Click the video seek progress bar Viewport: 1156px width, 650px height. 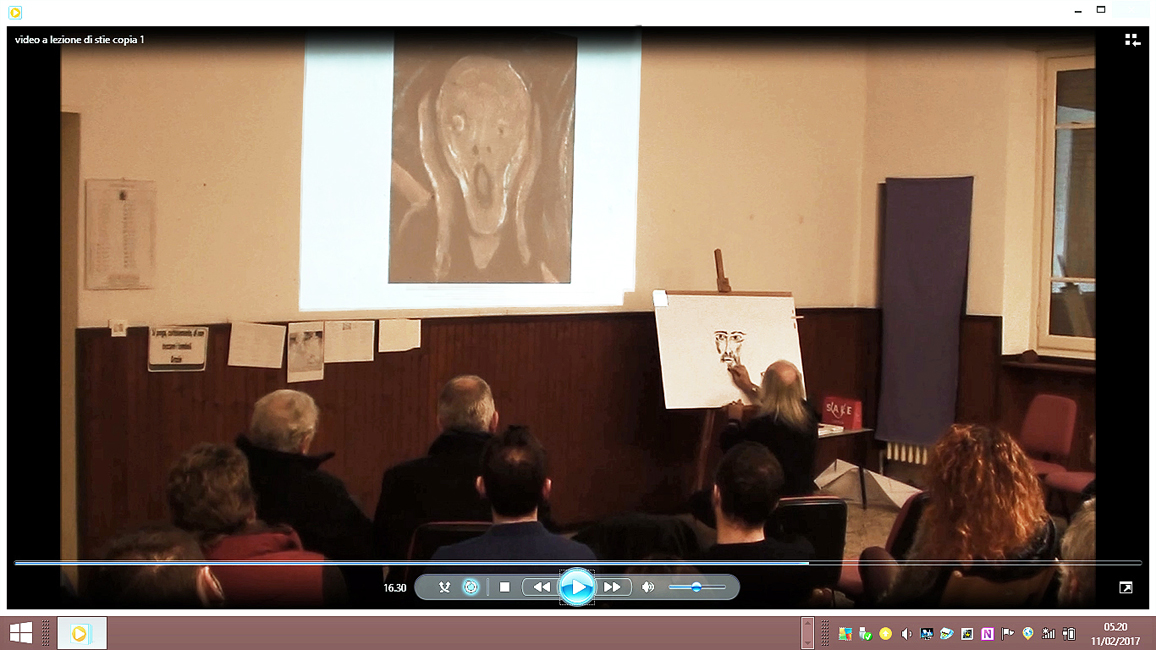(x=577, y=563)
